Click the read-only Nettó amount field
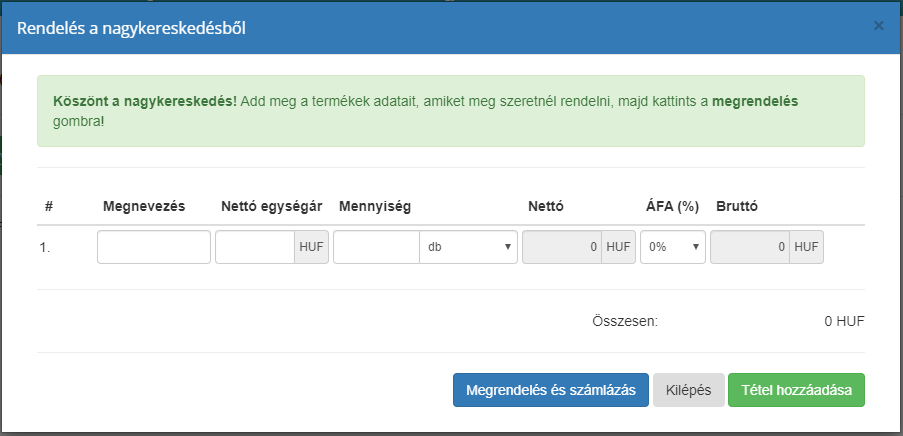903x436 pixels. point(562,247)
